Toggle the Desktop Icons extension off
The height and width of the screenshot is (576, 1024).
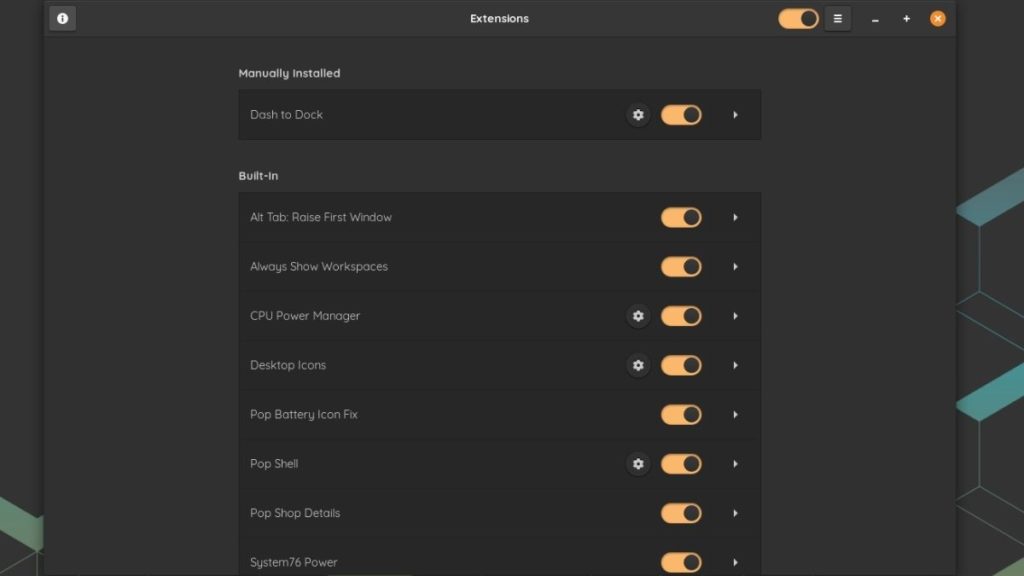point(681,365)
